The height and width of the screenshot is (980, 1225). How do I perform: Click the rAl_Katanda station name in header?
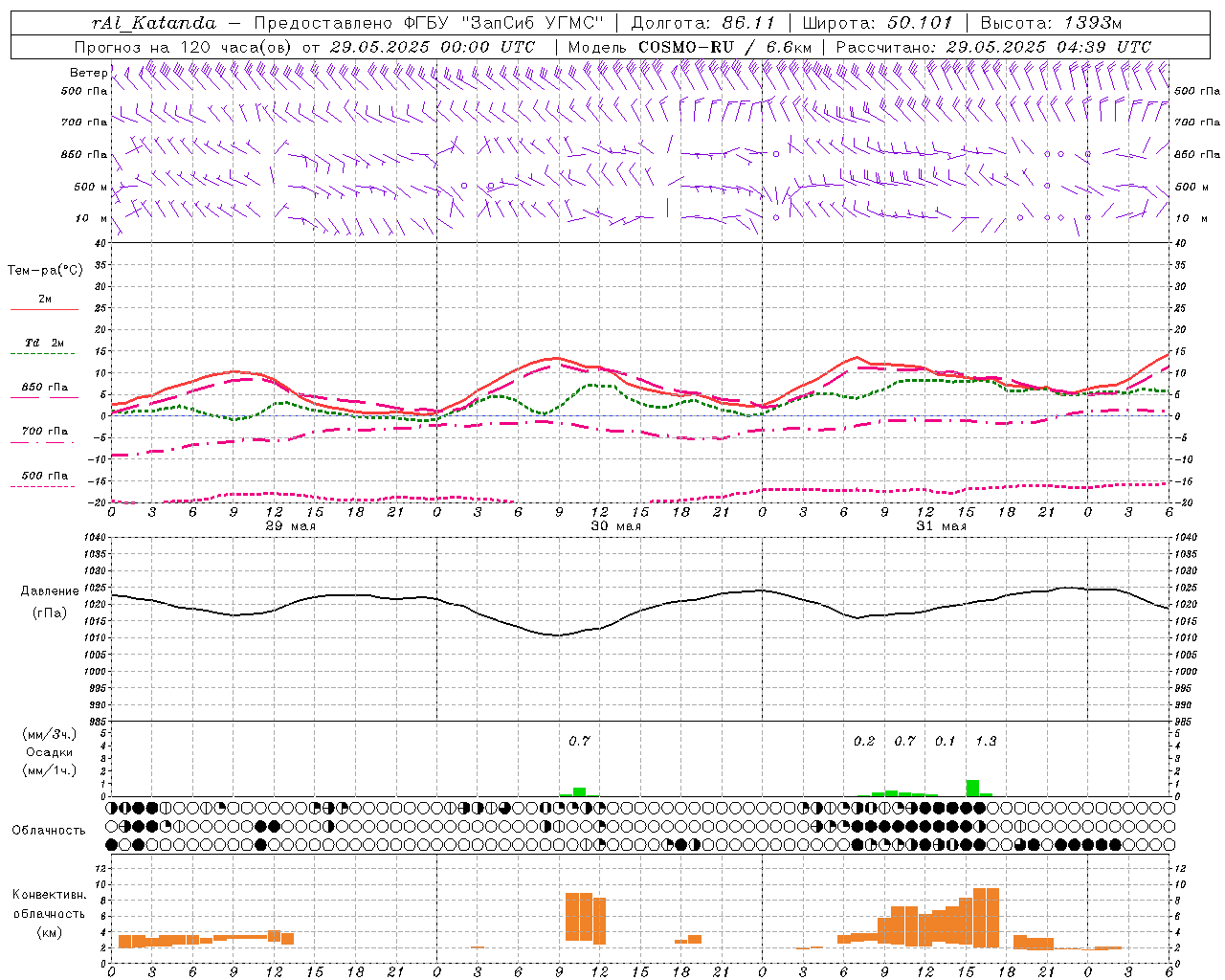(x=154, y=23)
